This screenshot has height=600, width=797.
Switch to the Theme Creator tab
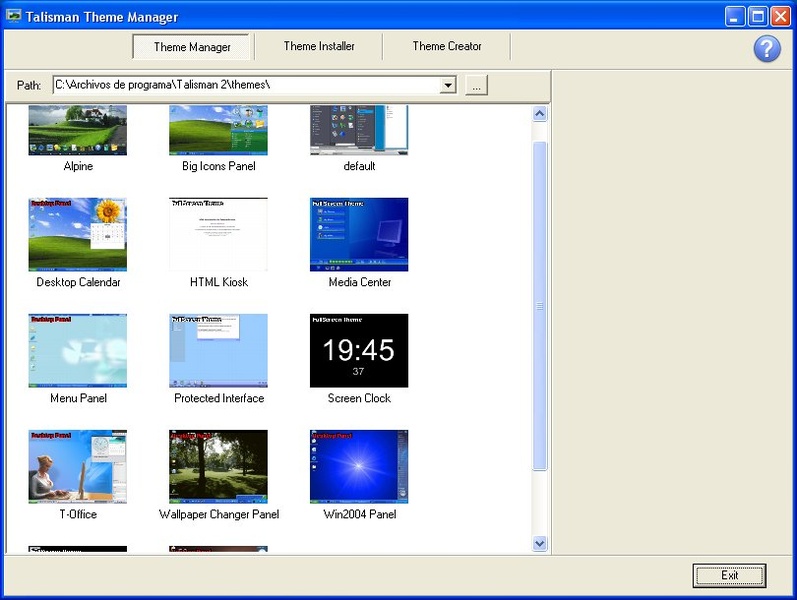447,46
